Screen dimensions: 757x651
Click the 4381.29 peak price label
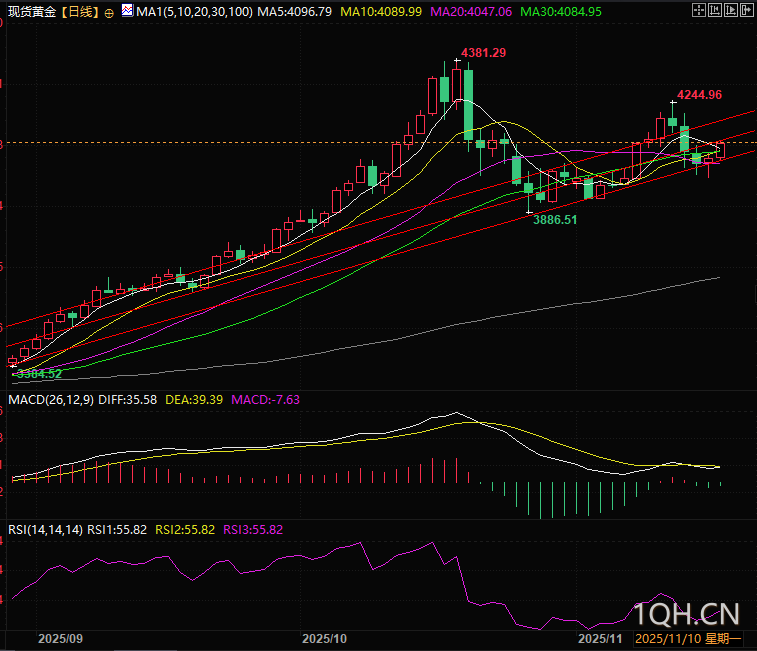[483, 52]
